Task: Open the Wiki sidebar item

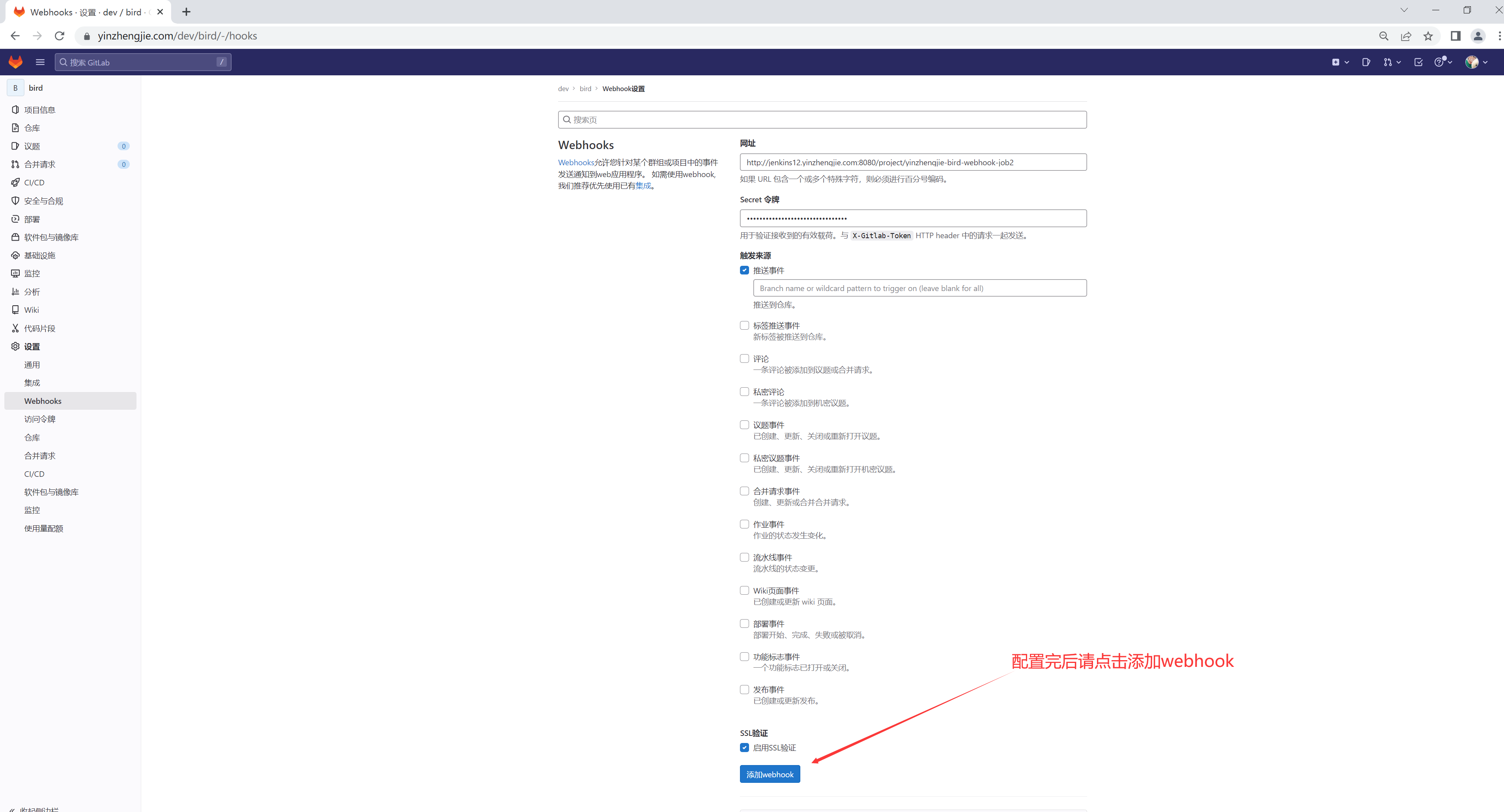Action: [32, 310]
